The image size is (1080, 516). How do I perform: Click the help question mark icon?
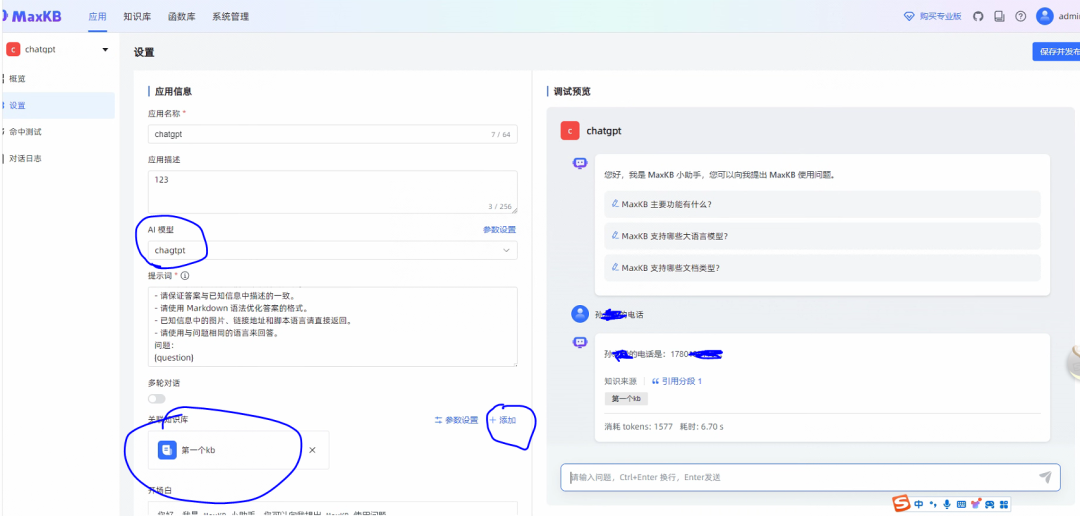tap(1021, 17)
